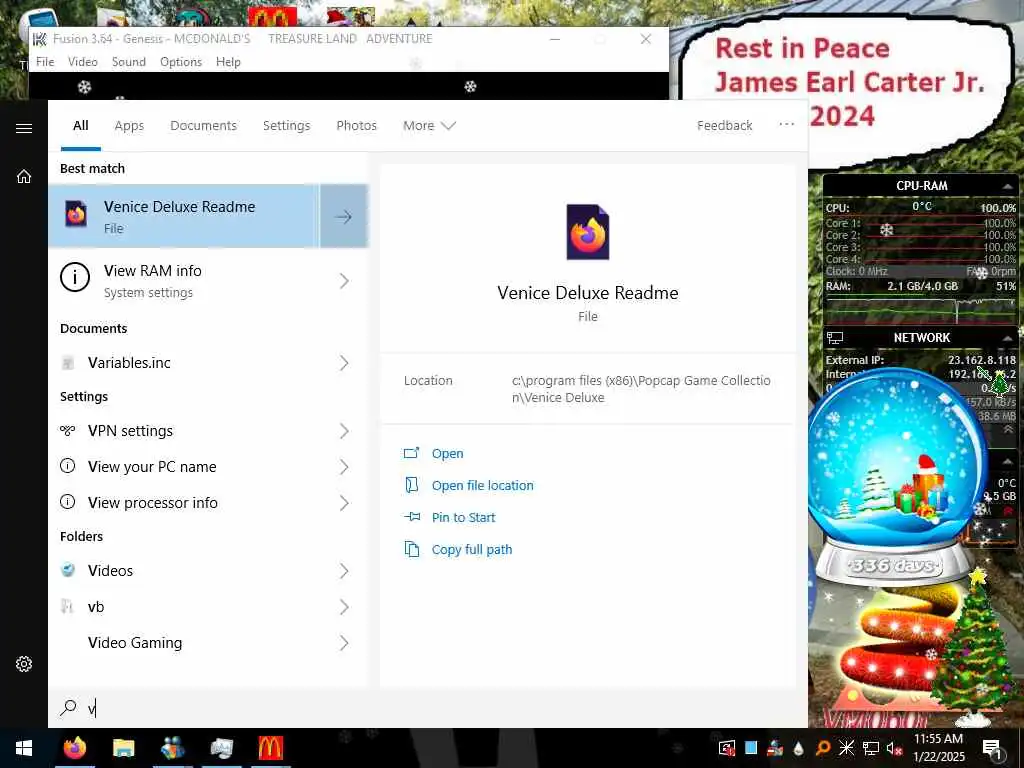Go to the Home icon in search sidebar
1024x768 pixels.
(x=24, y=176)
